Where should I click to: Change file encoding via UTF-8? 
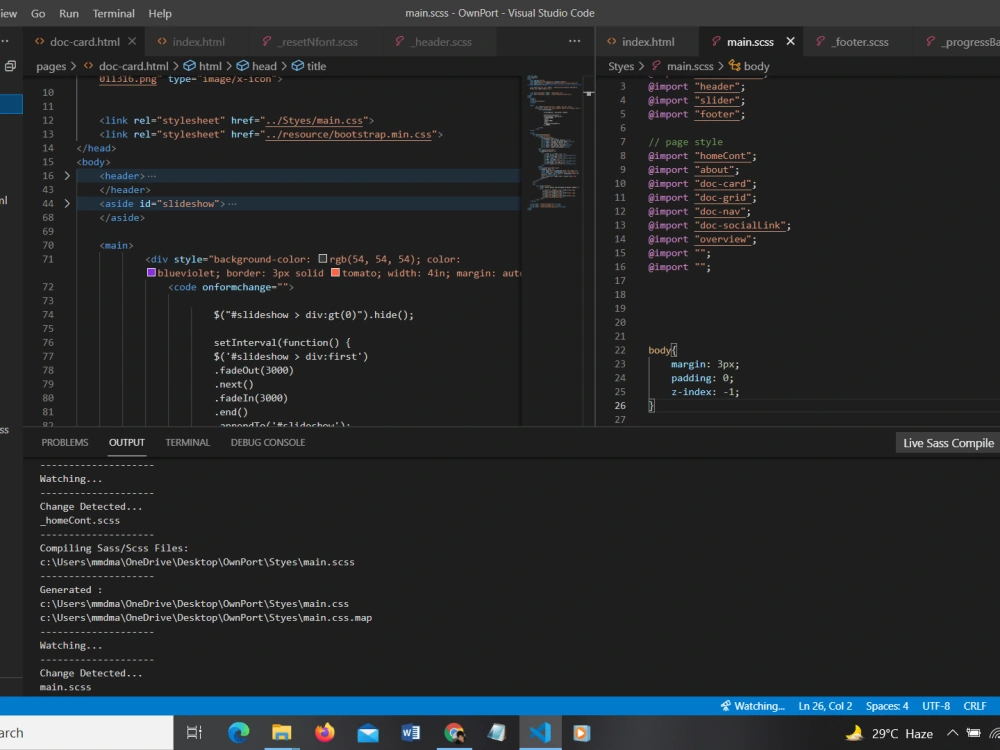[x=936, y=706]
